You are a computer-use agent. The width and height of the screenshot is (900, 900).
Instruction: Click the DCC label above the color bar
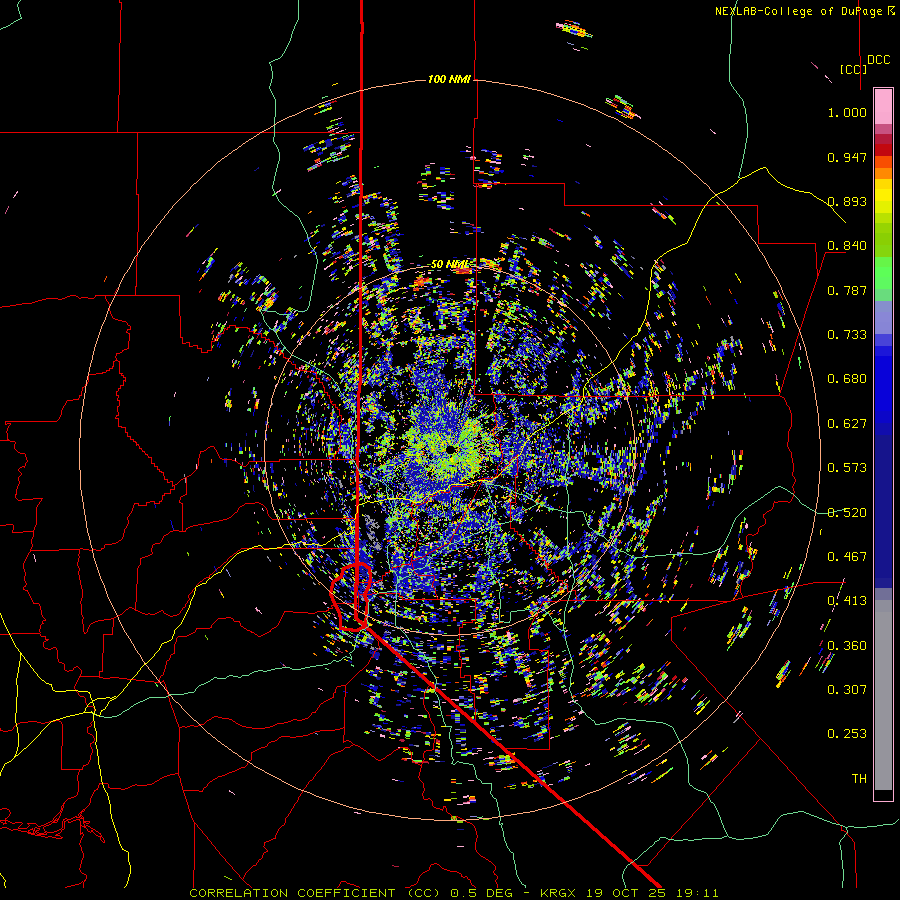coord(878,60)
